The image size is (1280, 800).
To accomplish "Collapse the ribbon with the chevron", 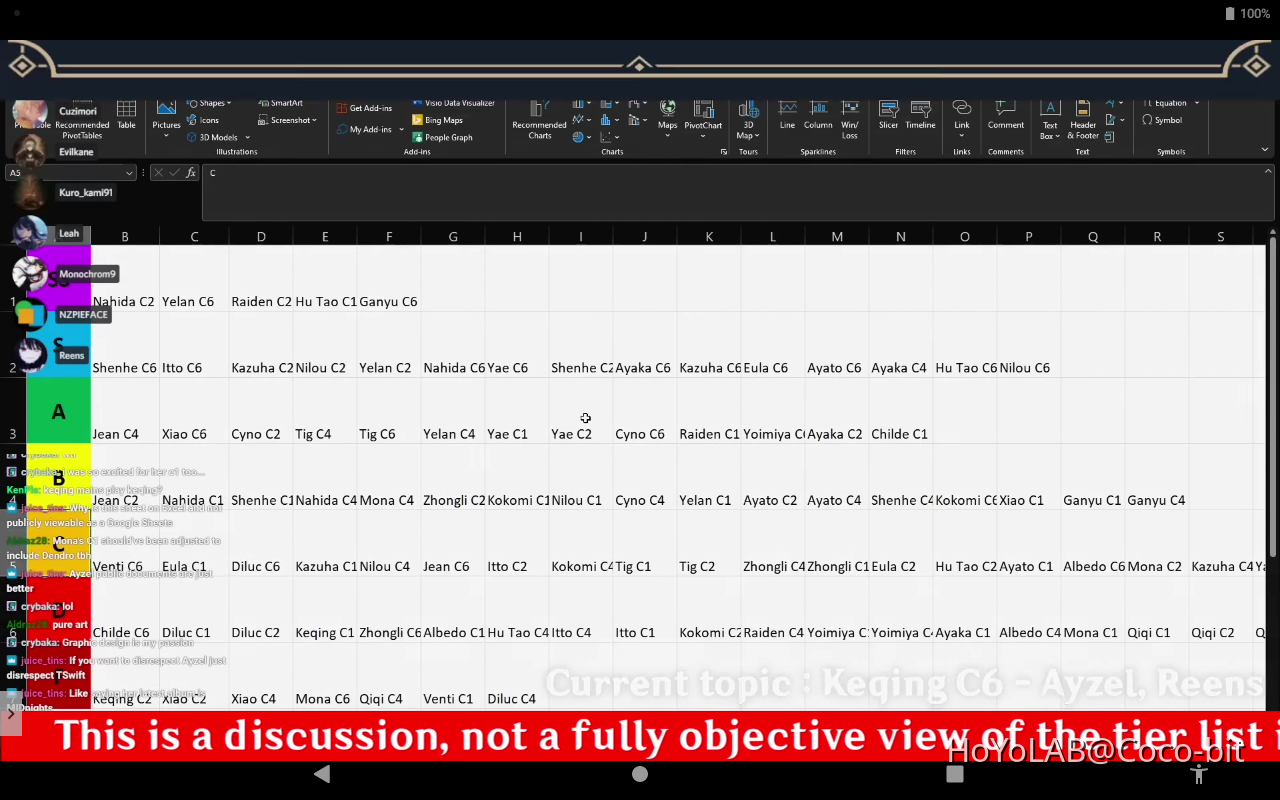I will [x=1265, y=150].
